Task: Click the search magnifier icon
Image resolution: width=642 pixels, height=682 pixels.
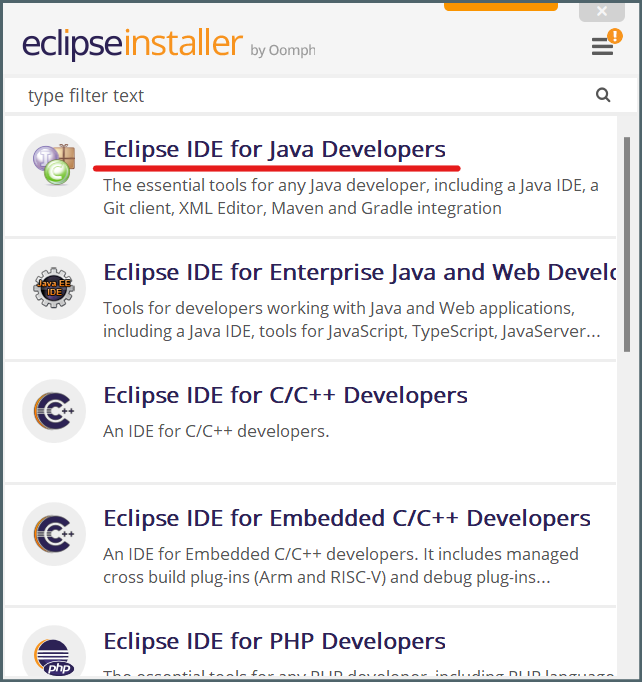Action: [603, 95]
